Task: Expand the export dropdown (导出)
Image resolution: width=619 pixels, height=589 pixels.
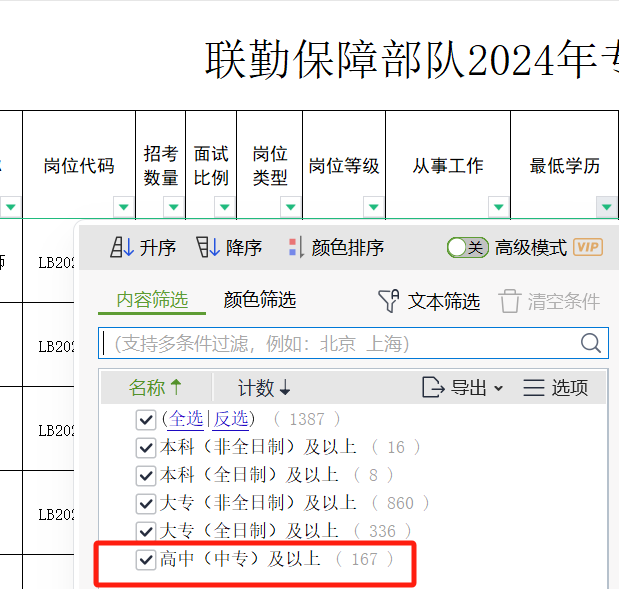Action: 462,388
